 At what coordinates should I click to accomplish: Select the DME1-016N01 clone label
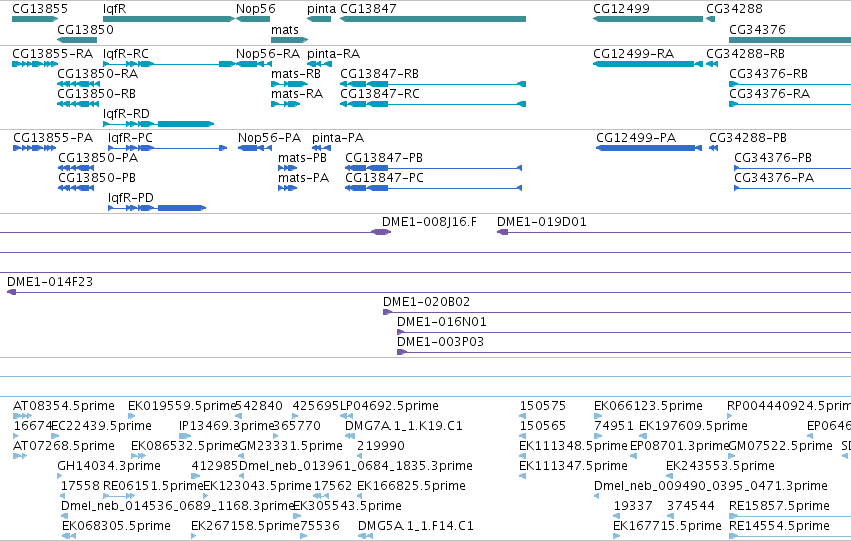coord(442,322)
